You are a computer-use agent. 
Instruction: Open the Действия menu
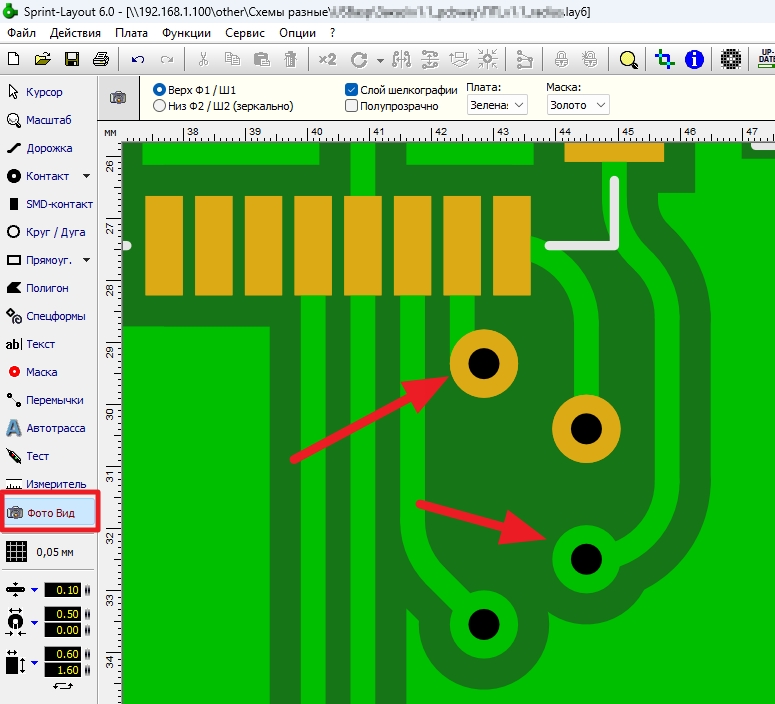click(x=75, y=33)
